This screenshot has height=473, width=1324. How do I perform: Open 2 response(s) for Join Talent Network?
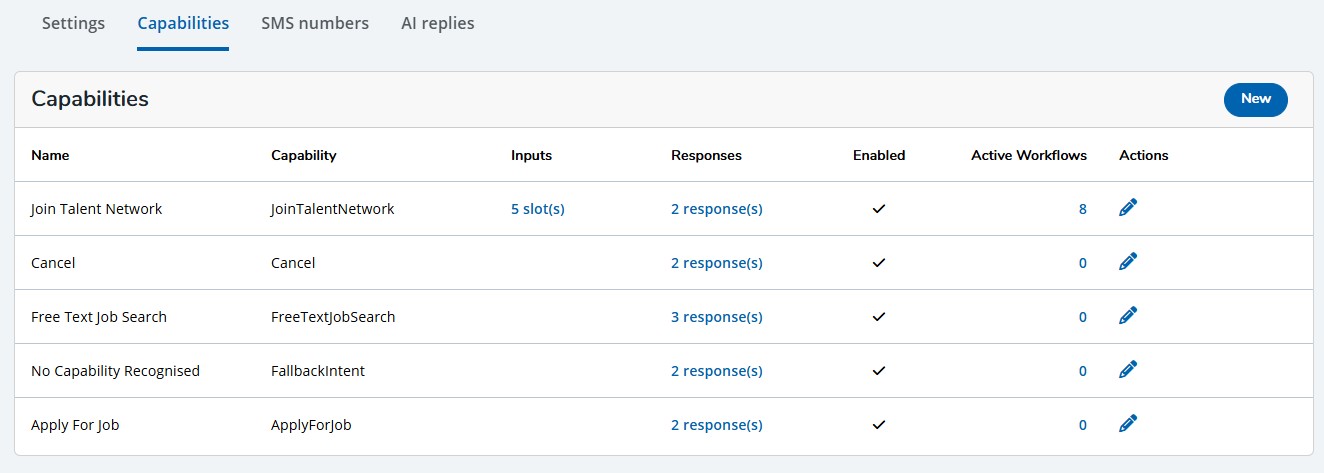pyautogui.click(x=717, y=209)
